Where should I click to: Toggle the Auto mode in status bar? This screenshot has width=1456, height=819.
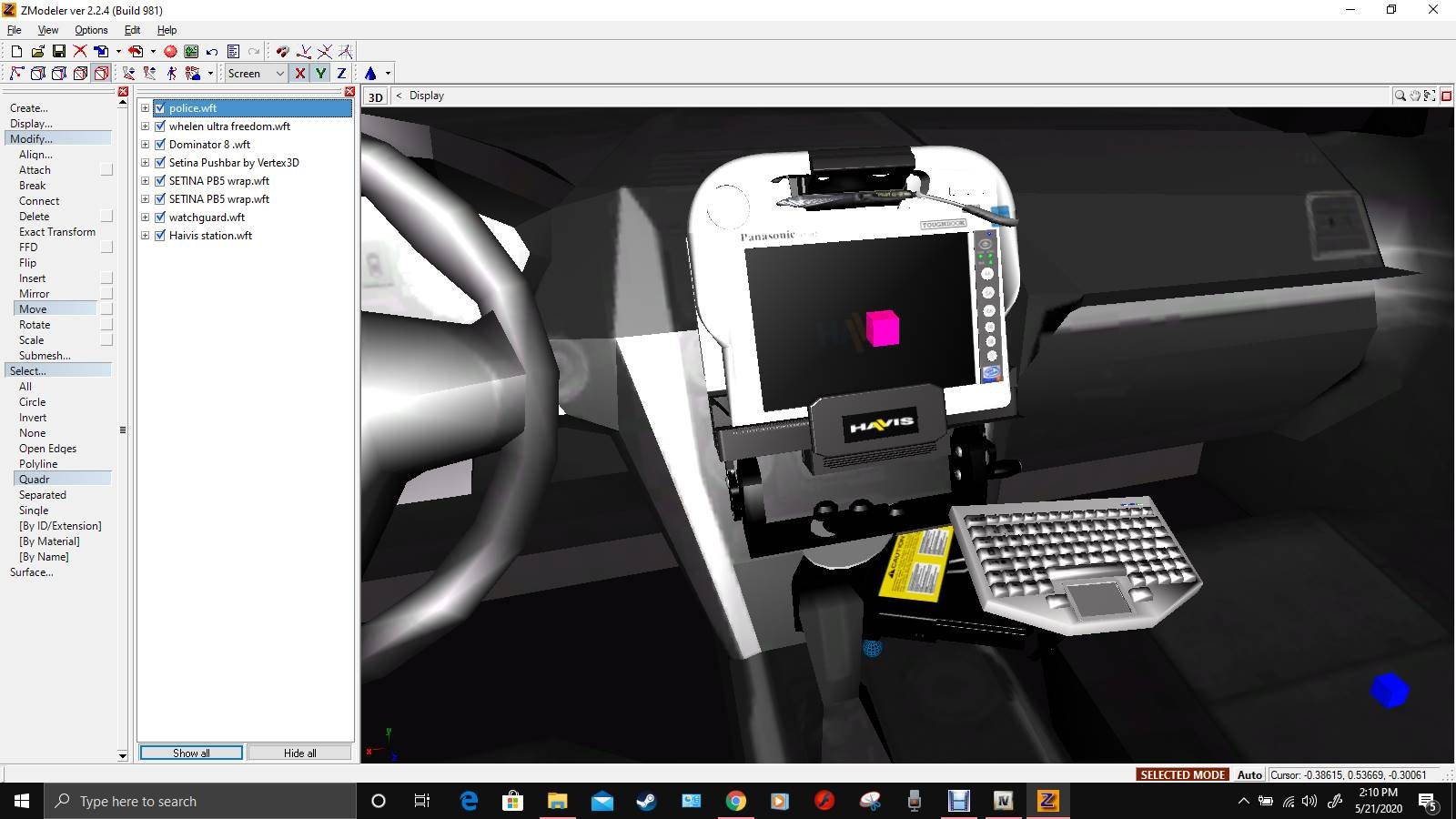(1249, 774)
